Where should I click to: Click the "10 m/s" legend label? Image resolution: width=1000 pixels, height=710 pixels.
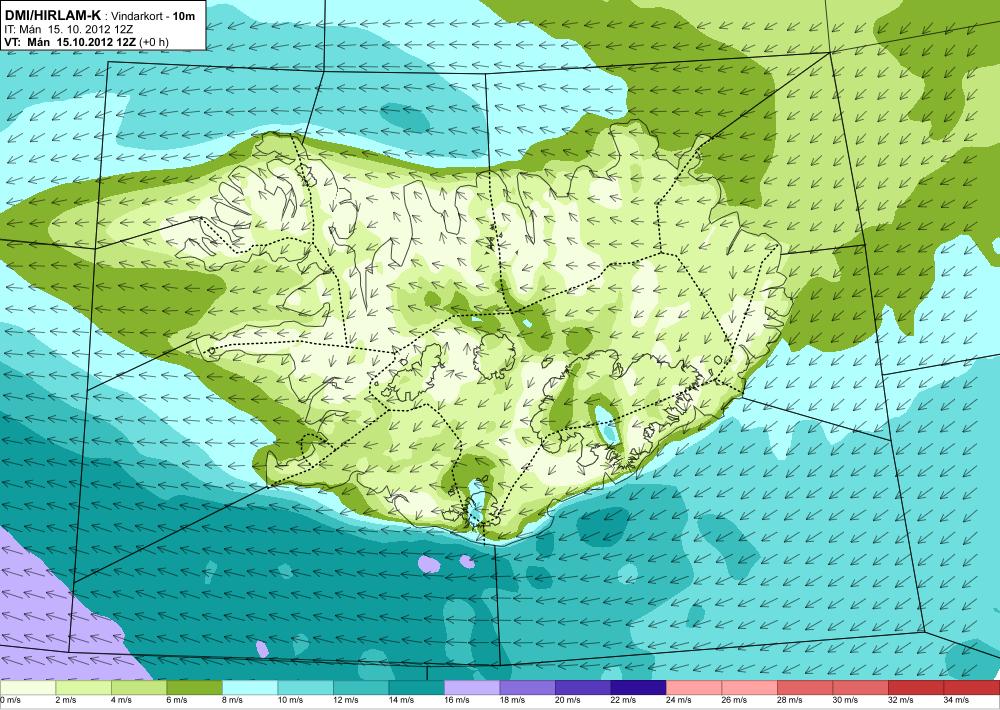290,700
